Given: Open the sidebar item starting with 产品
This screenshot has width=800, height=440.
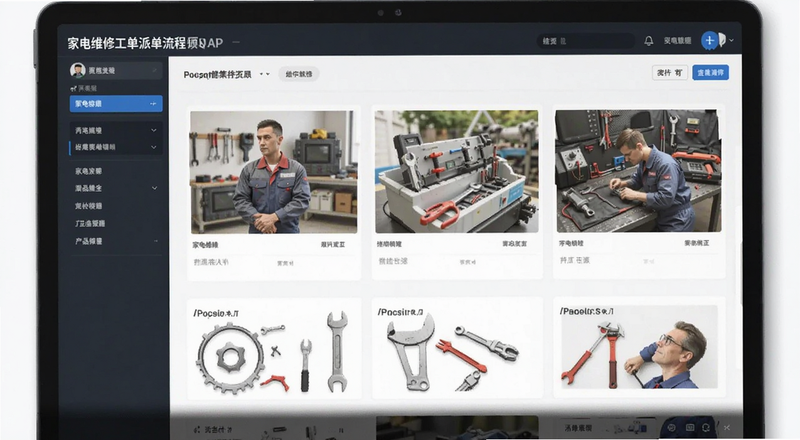Looking at the screenshot, I should [x=88, y=241].
